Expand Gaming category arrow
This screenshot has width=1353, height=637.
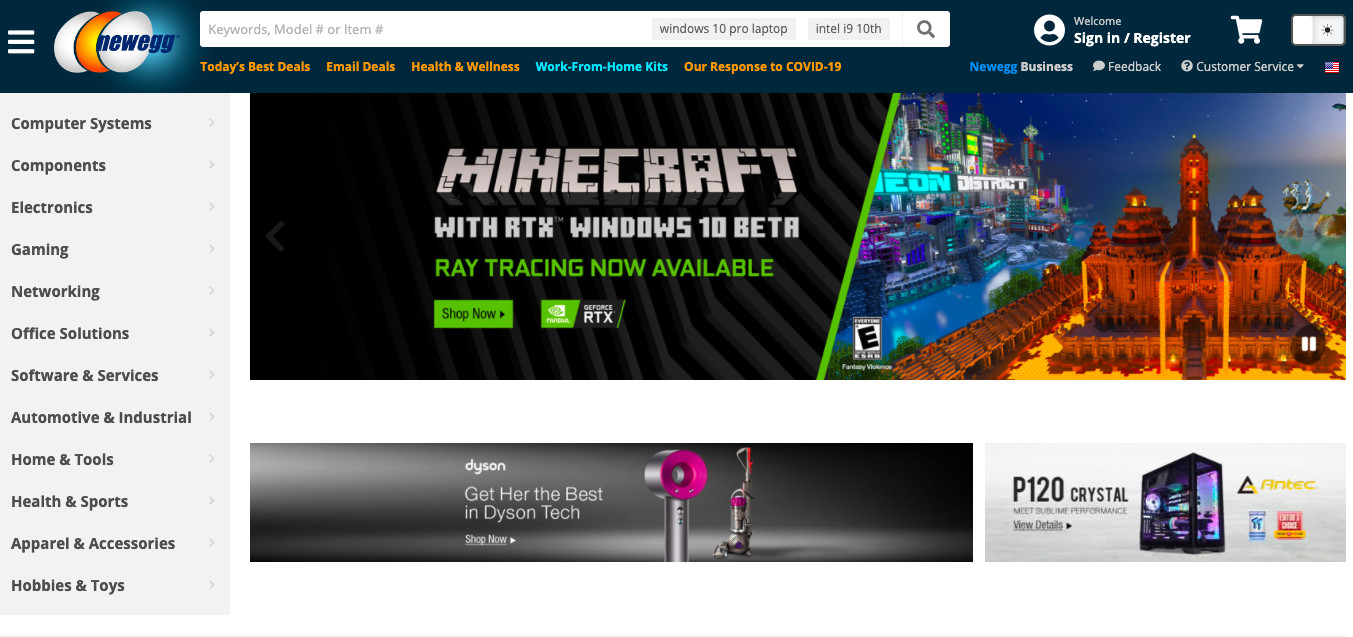tap(212, 249)
